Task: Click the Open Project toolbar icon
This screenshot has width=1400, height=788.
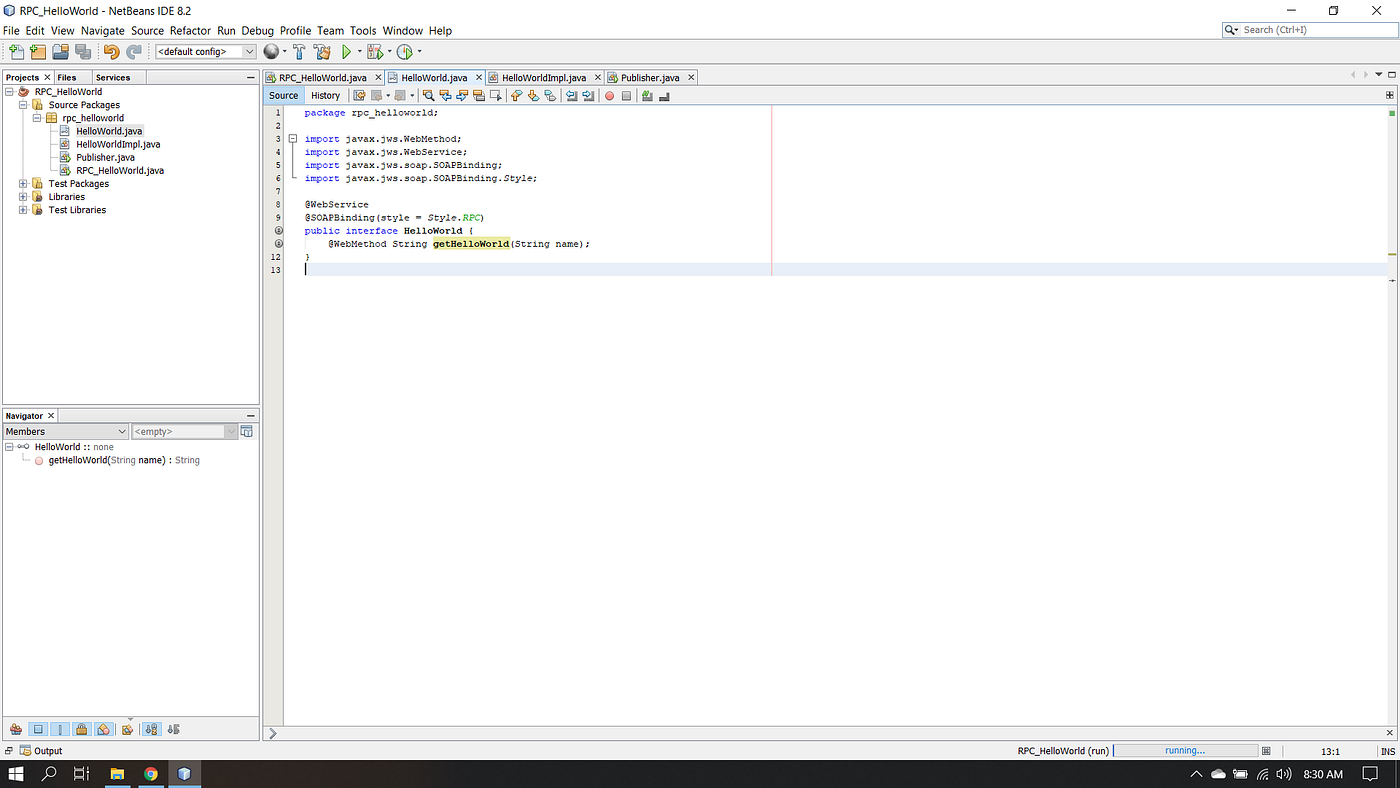Action: click(60, 52)
